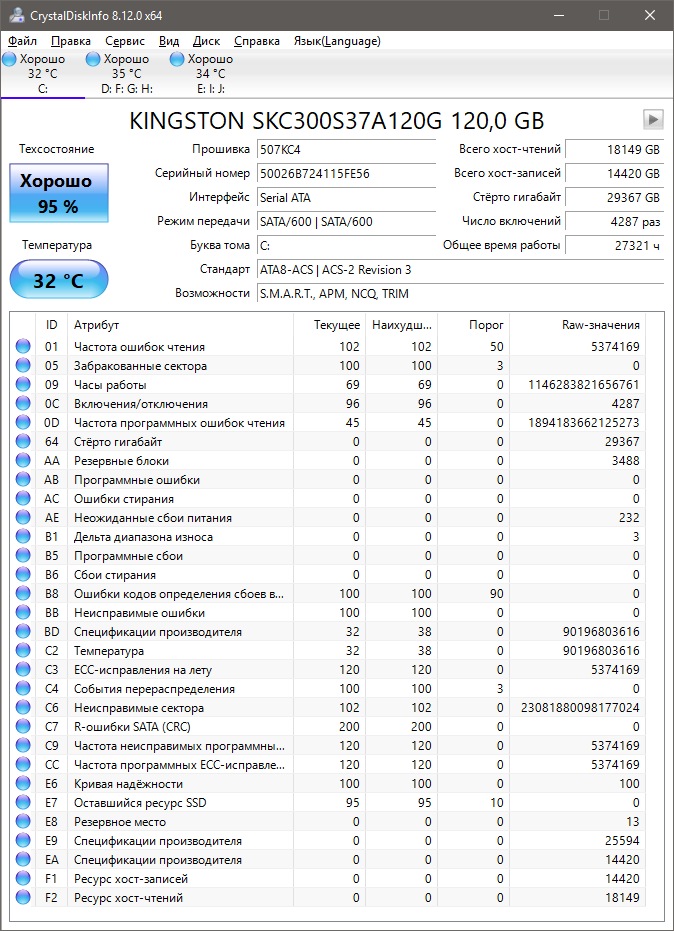Viewport: 674px width, 931px height.
Task: Open the Язык(Language) menu
Action: (x=337, y=41)
